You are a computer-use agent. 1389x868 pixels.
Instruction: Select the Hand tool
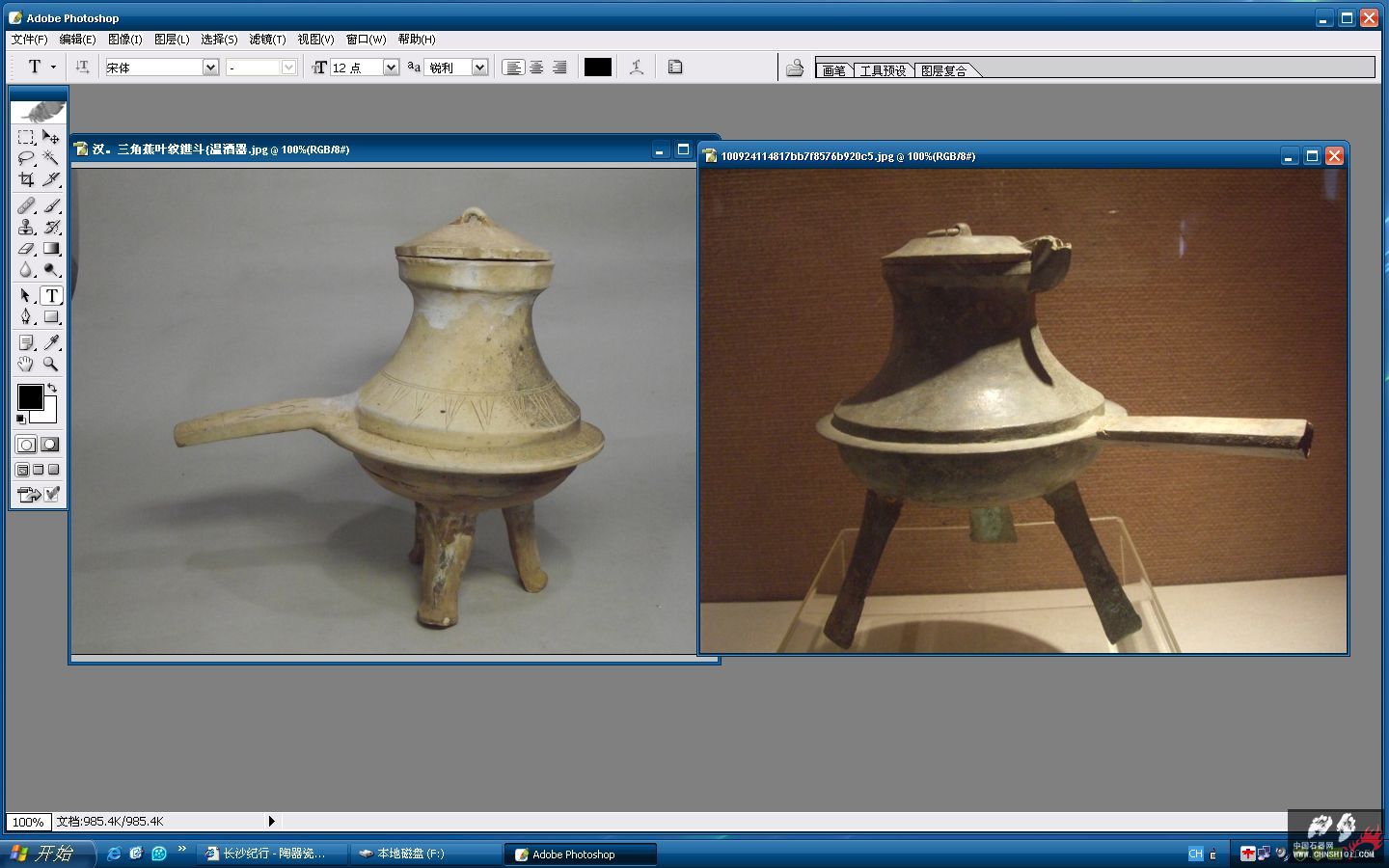click(x=26, y=364)
